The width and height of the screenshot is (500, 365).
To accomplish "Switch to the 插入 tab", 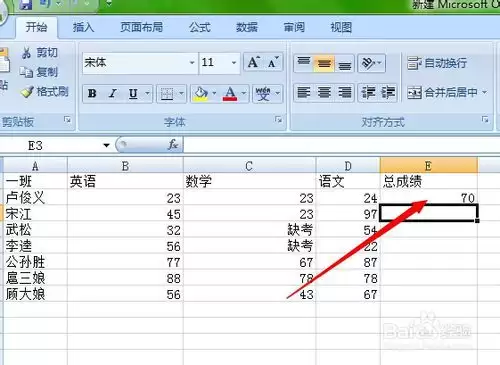I will (83, 27).
